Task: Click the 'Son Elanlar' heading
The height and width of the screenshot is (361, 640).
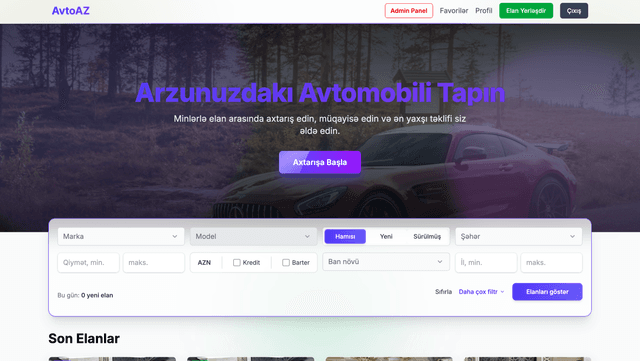Action: point(84,339)
